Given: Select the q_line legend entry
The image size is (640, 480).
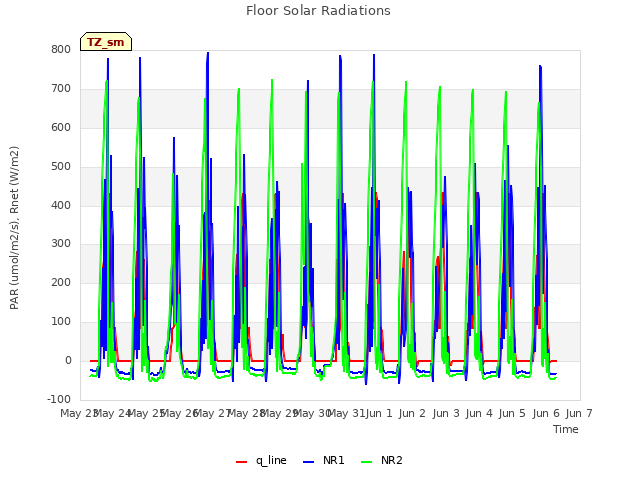Looking at the screenshot, I should pyautogui.click(x=261, y=460).
